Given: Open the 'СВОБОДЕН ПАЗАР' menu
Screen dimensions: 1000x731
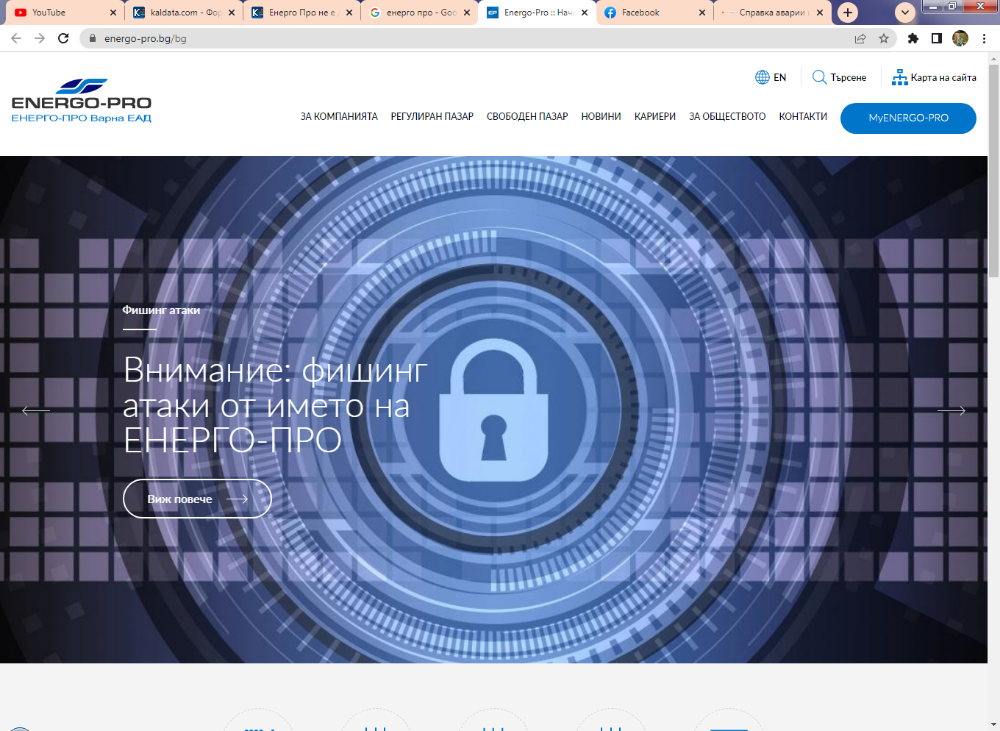Looking at the screenshot, I should tap(527, 117).
